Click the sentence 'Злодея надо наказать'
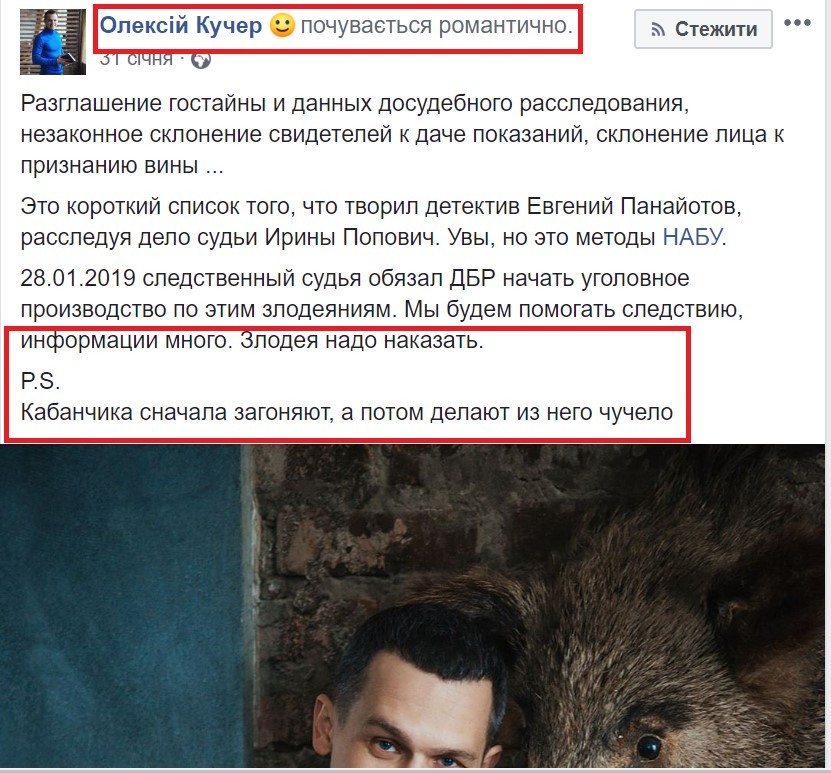Screen dimensions: 831x773 tap(362, 340)
